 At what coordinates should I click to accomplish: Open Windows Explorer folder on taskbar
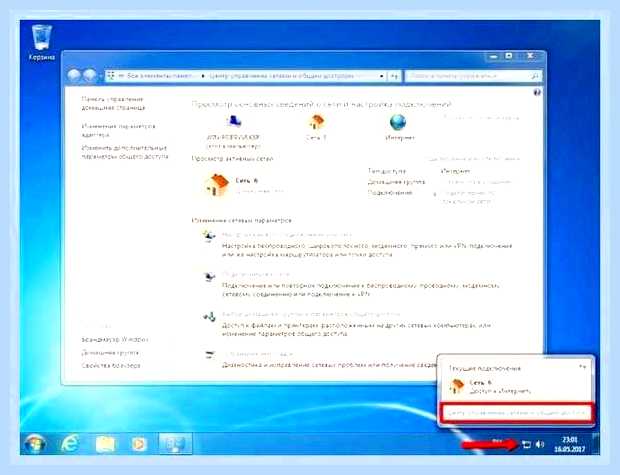click(x=105, y=444)
